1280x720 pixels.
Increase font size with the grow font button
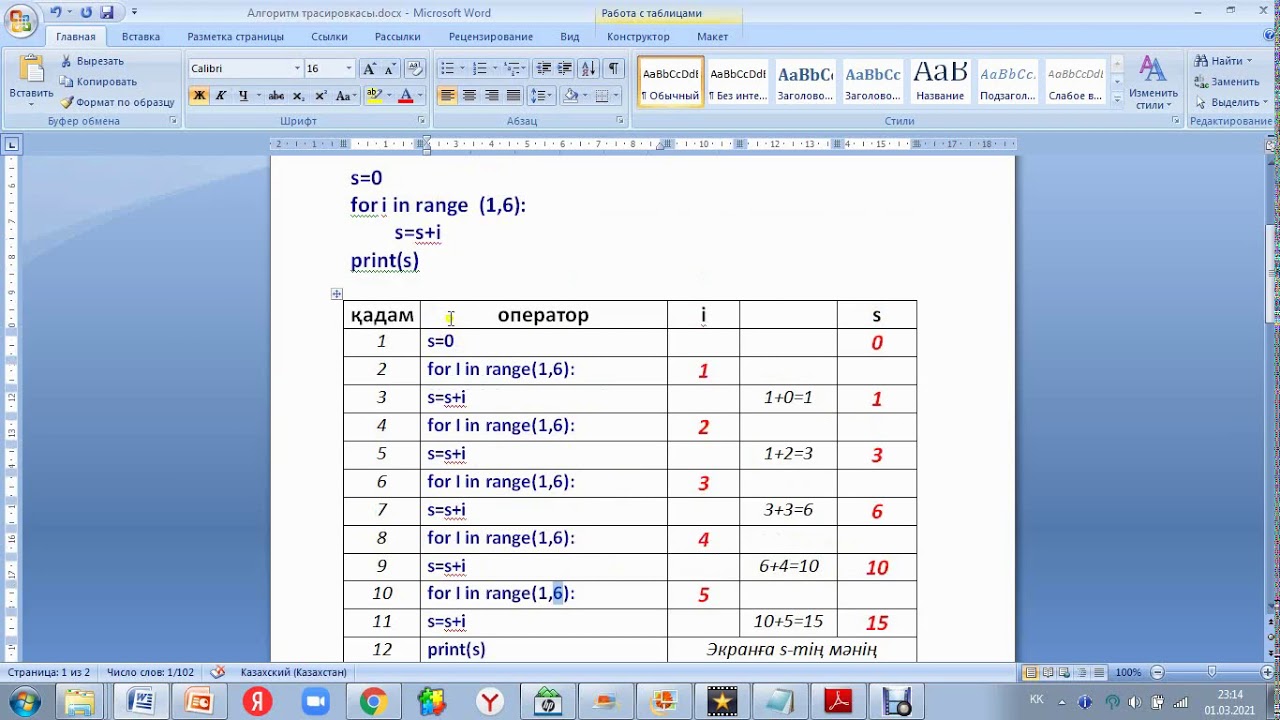tap(369, 68)
